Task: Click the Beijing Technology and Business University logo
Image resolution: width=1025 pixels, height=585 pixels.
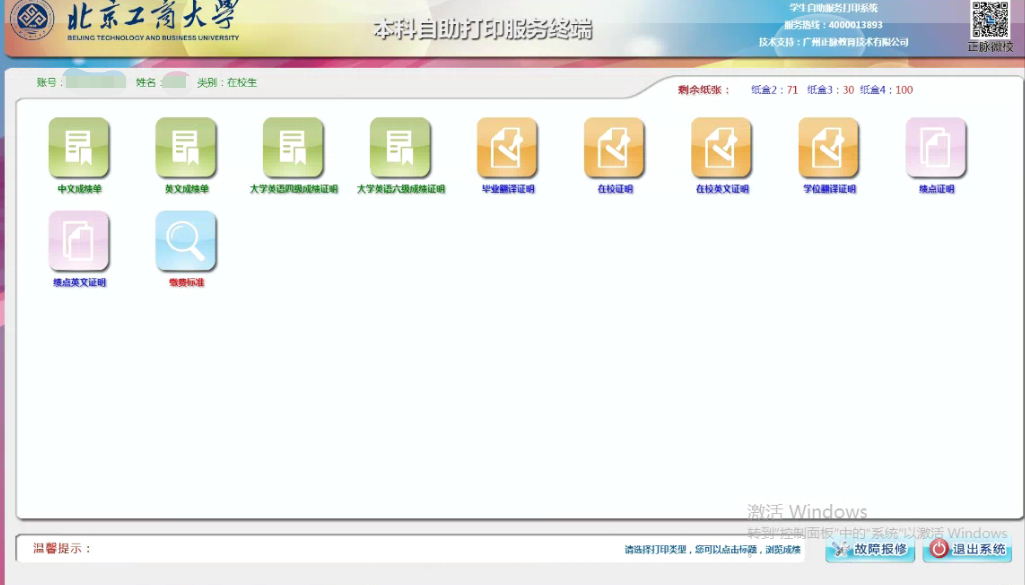Action: pyautogui.click(x=32, y=20)
